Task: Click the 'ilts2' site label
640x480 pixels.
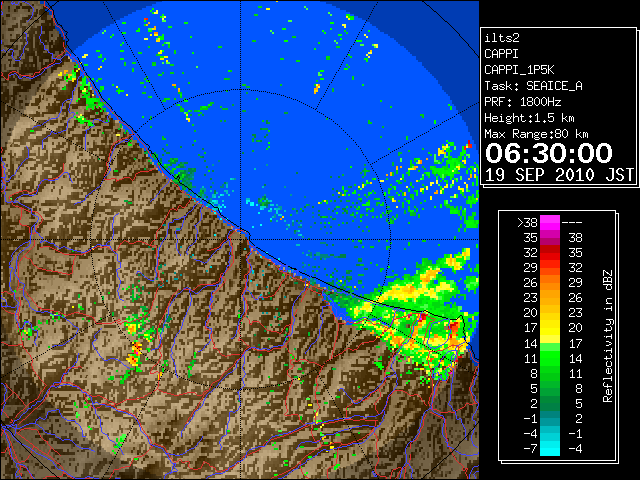Action: point(502,38)
